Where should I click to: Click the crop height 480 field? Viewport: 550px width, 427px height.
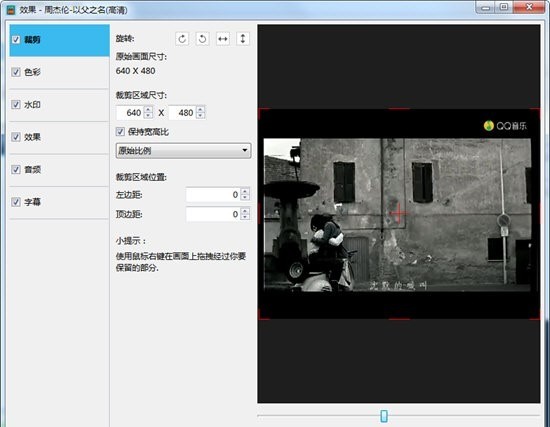(x=182, y=113)
